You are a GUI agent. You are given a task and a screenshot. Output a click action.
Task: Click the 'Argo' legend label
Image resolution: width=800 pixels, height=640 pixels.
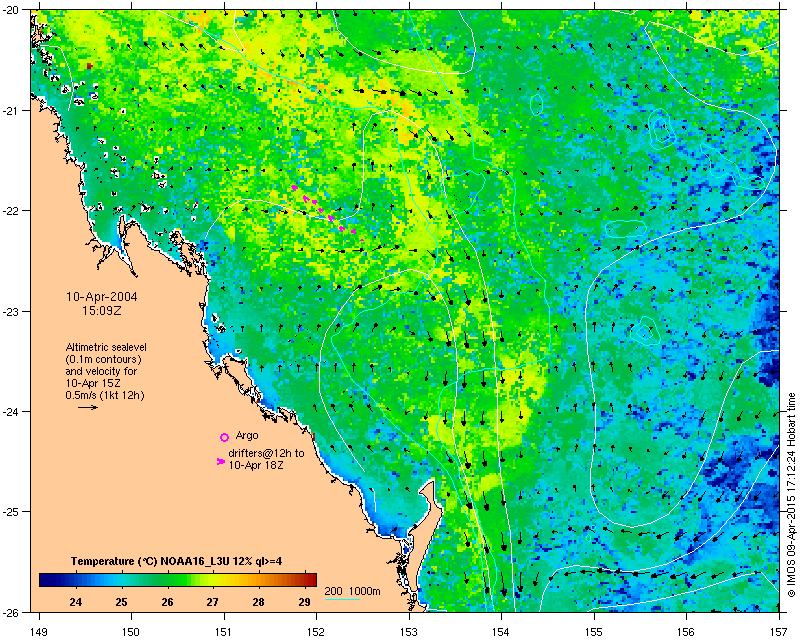247,436
